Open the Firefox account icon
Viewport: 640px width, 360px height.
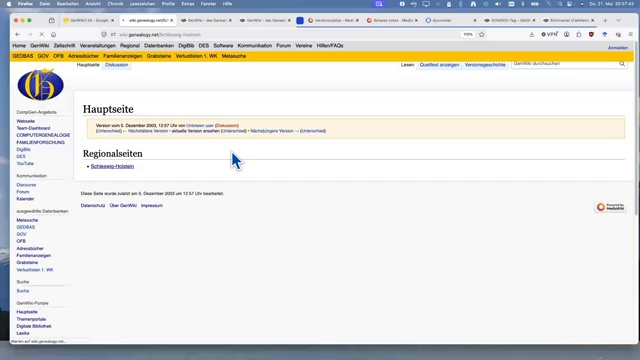(567, 35)
